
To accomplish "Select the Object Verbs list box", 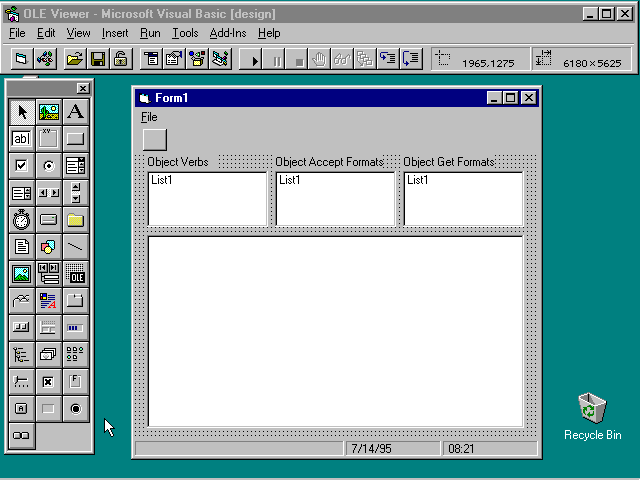I will [207, 198].
